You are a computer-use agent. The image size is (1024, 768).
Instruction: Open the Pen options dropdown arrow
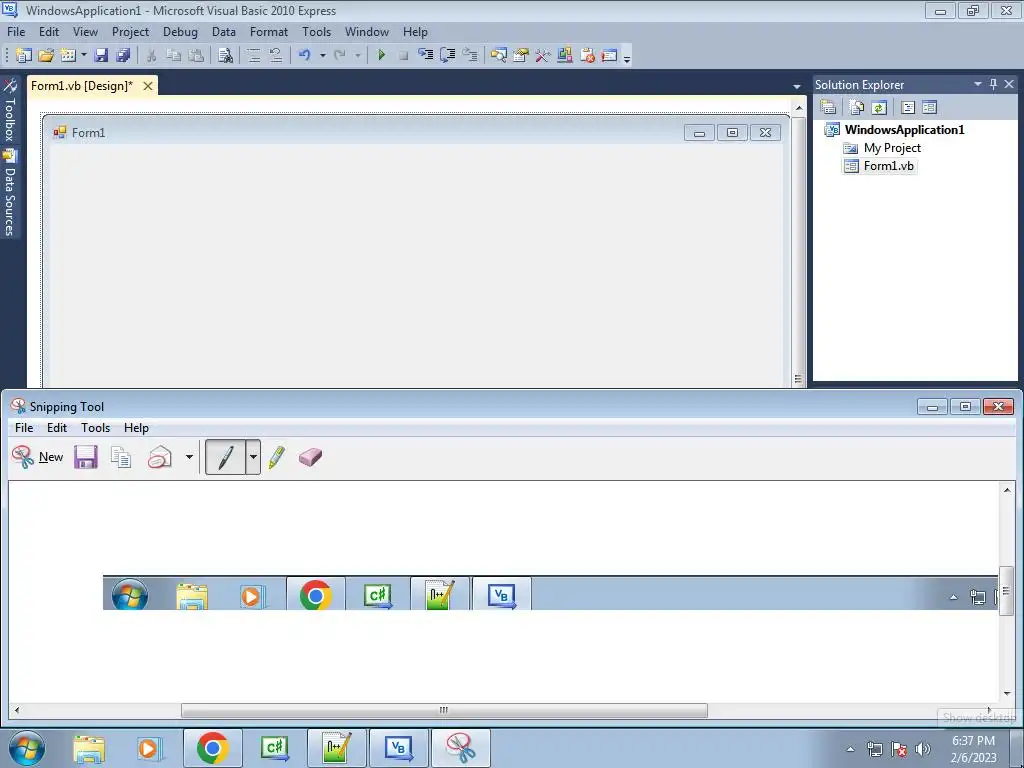click(x=253, y=457)
